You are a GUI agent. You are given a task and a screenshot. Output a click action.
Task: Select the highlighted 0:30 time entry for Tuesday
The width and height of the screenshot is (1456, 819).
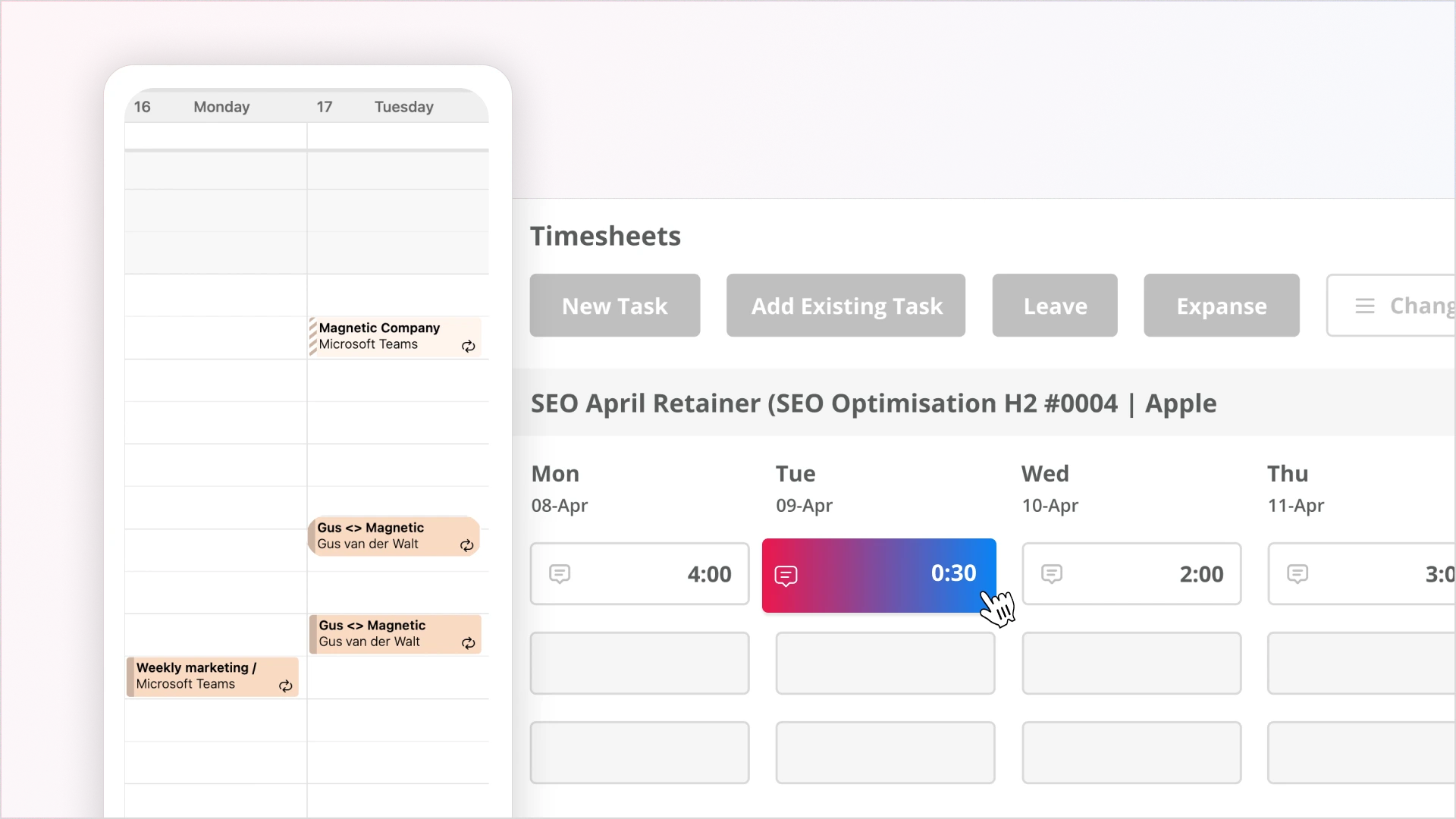point(880,574)
